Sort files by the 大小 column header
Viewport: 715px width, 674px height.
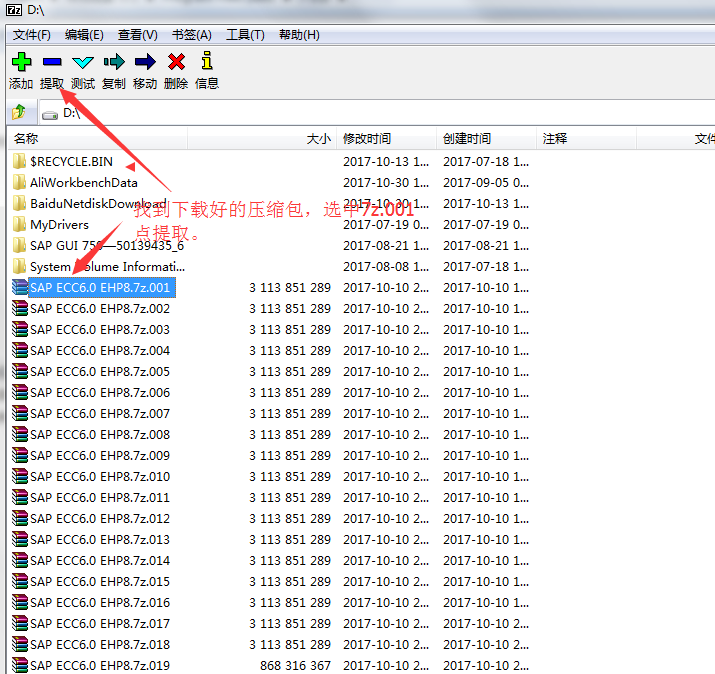[262, 138]
